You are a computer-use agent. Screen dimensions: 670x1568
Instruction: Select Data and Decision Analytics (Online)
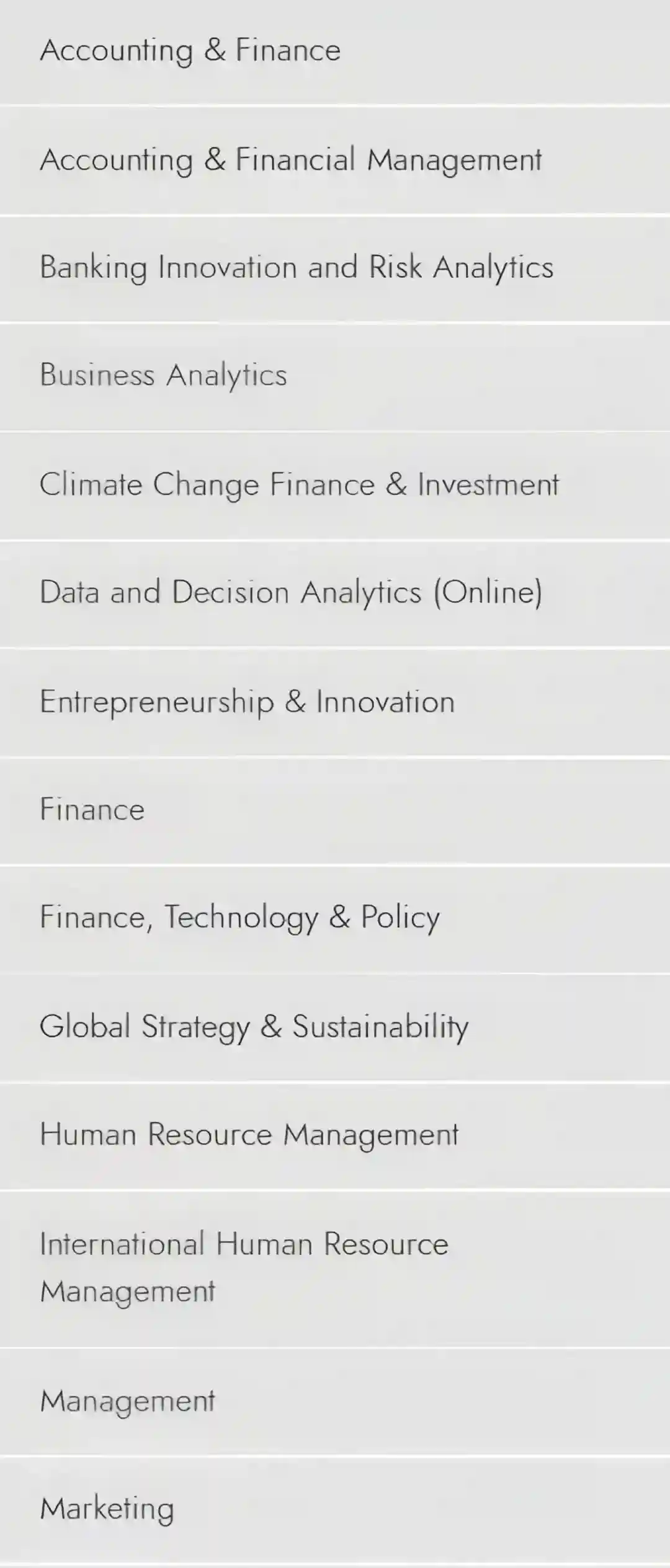tap(291, 592)
